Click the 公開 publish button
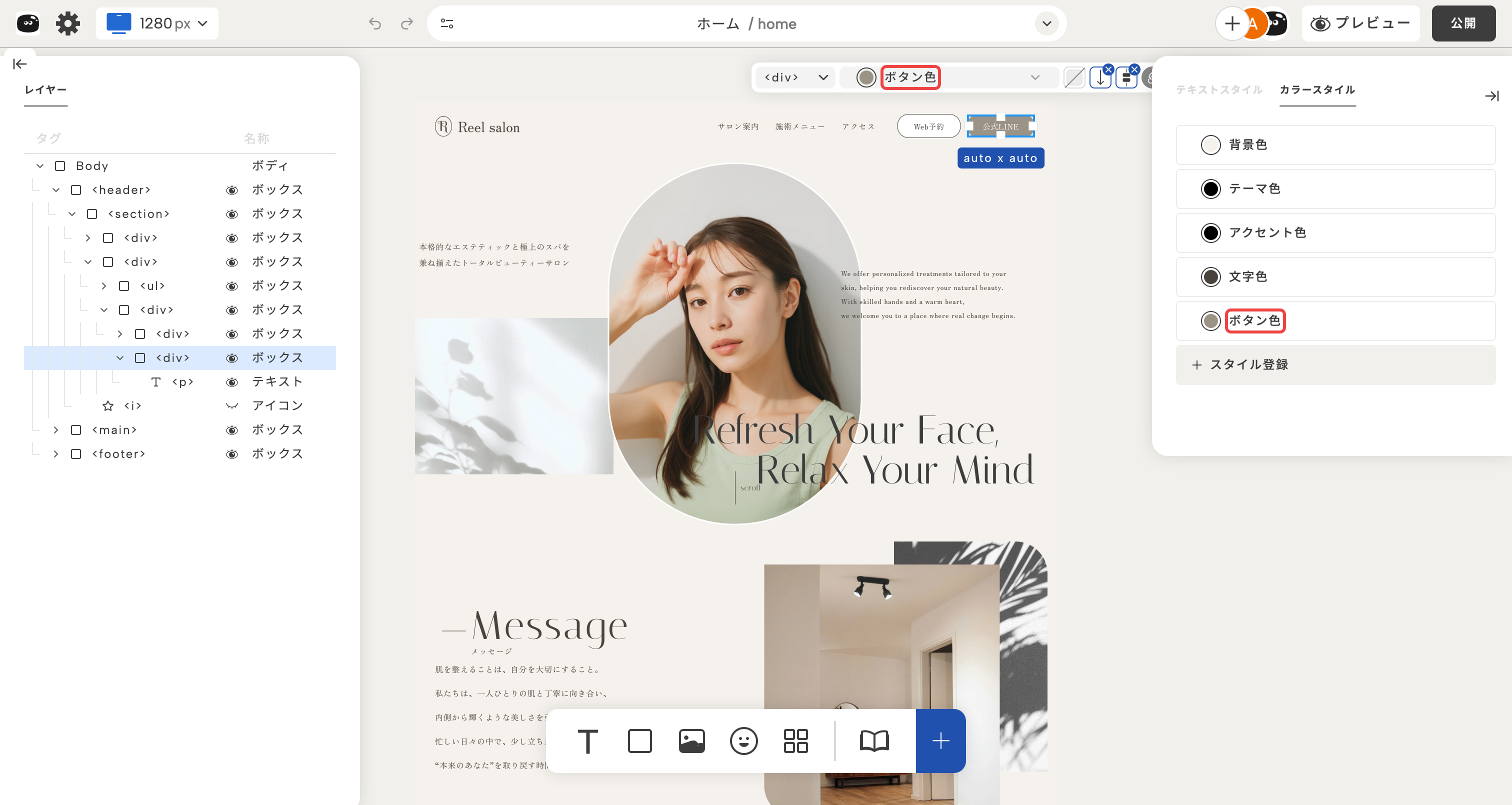The height and width of the screenshot is (805, 1512). point(1462,23)
